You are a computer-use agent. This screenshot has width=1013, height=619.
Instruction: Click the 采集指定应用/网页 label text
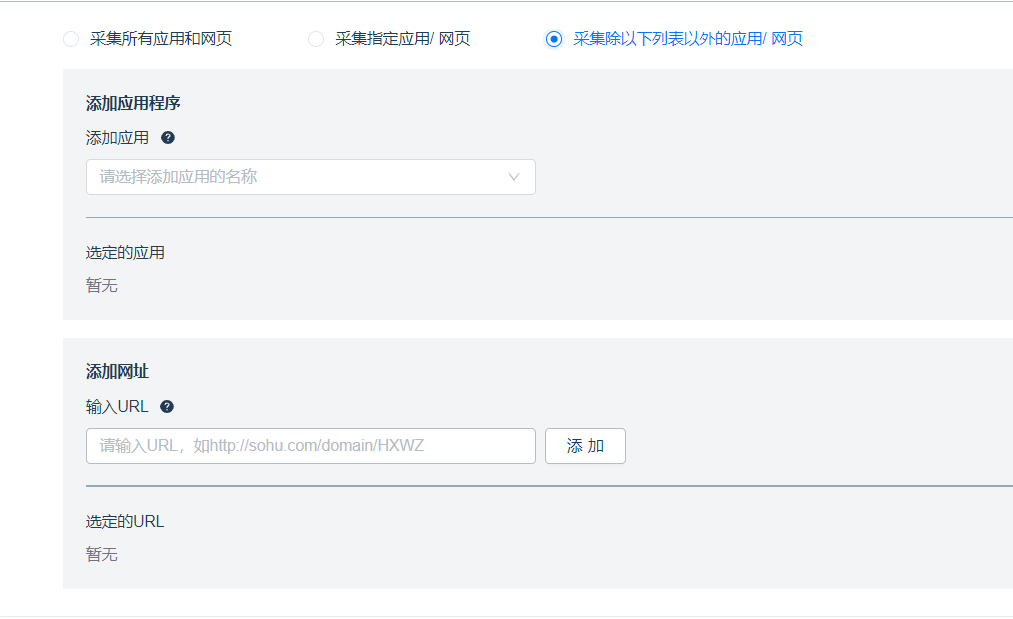coord(403,39)
